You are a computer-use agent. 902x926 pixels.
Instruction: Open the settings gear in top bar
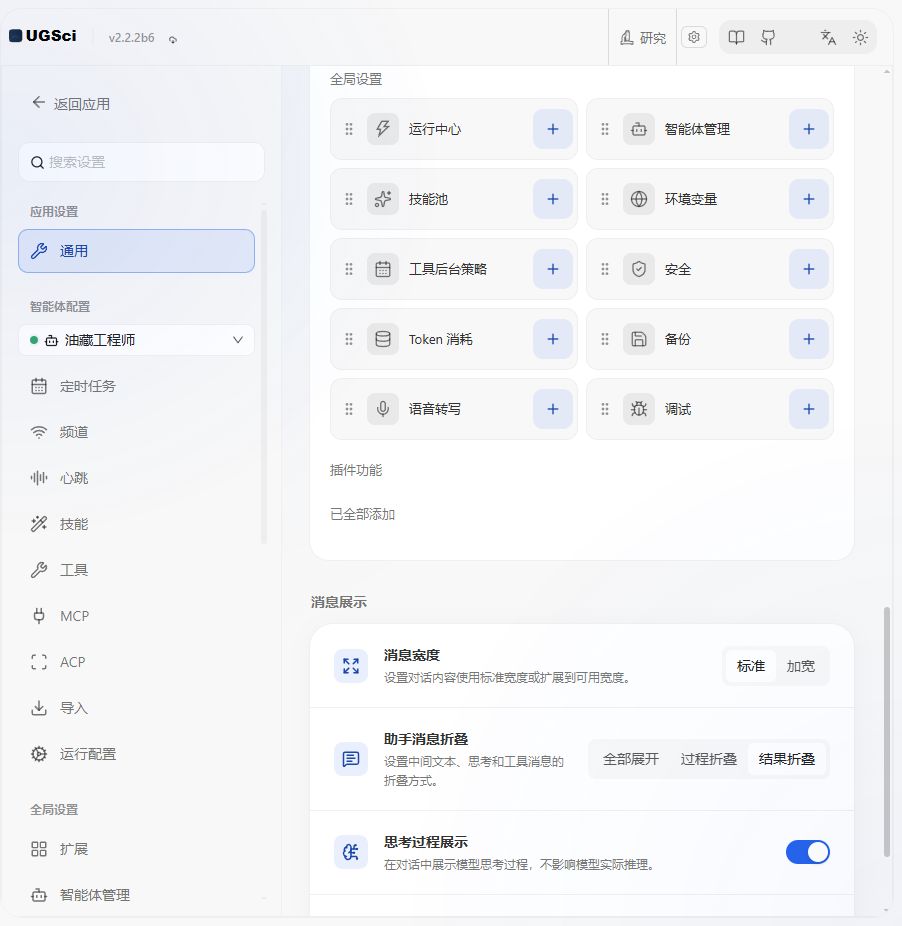(x=694, y=37)
